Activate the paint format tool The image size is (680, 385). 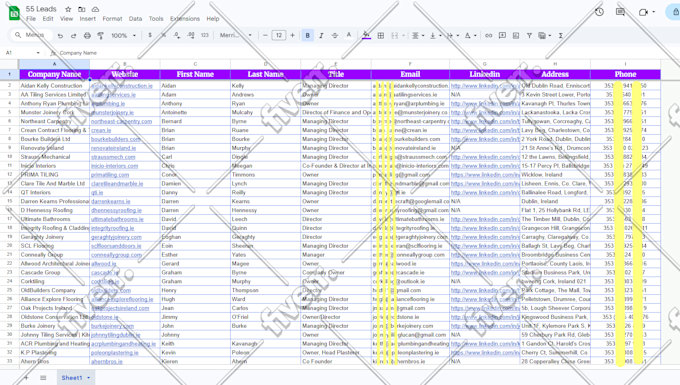click(x=100, y=36)
